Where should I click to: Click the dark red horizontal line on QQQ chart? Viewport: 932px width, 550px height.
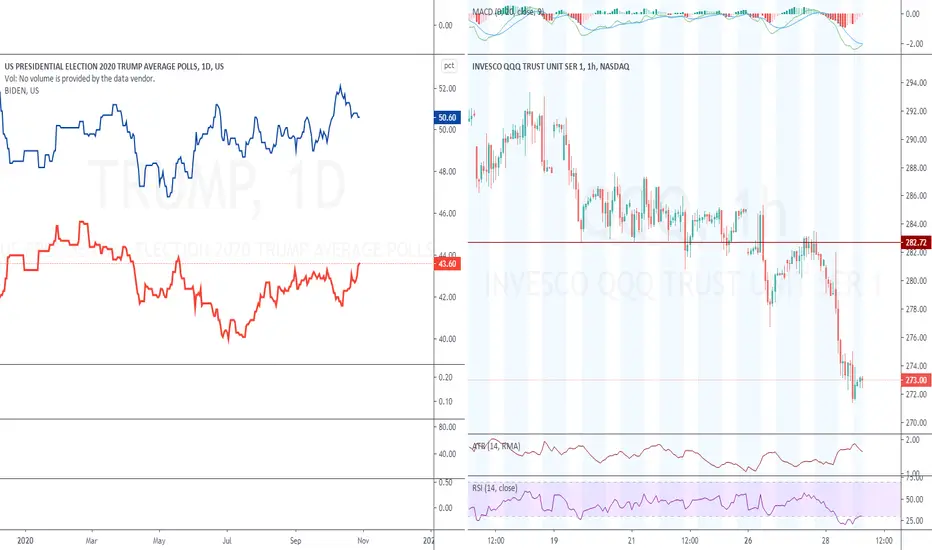click(684, 242)
